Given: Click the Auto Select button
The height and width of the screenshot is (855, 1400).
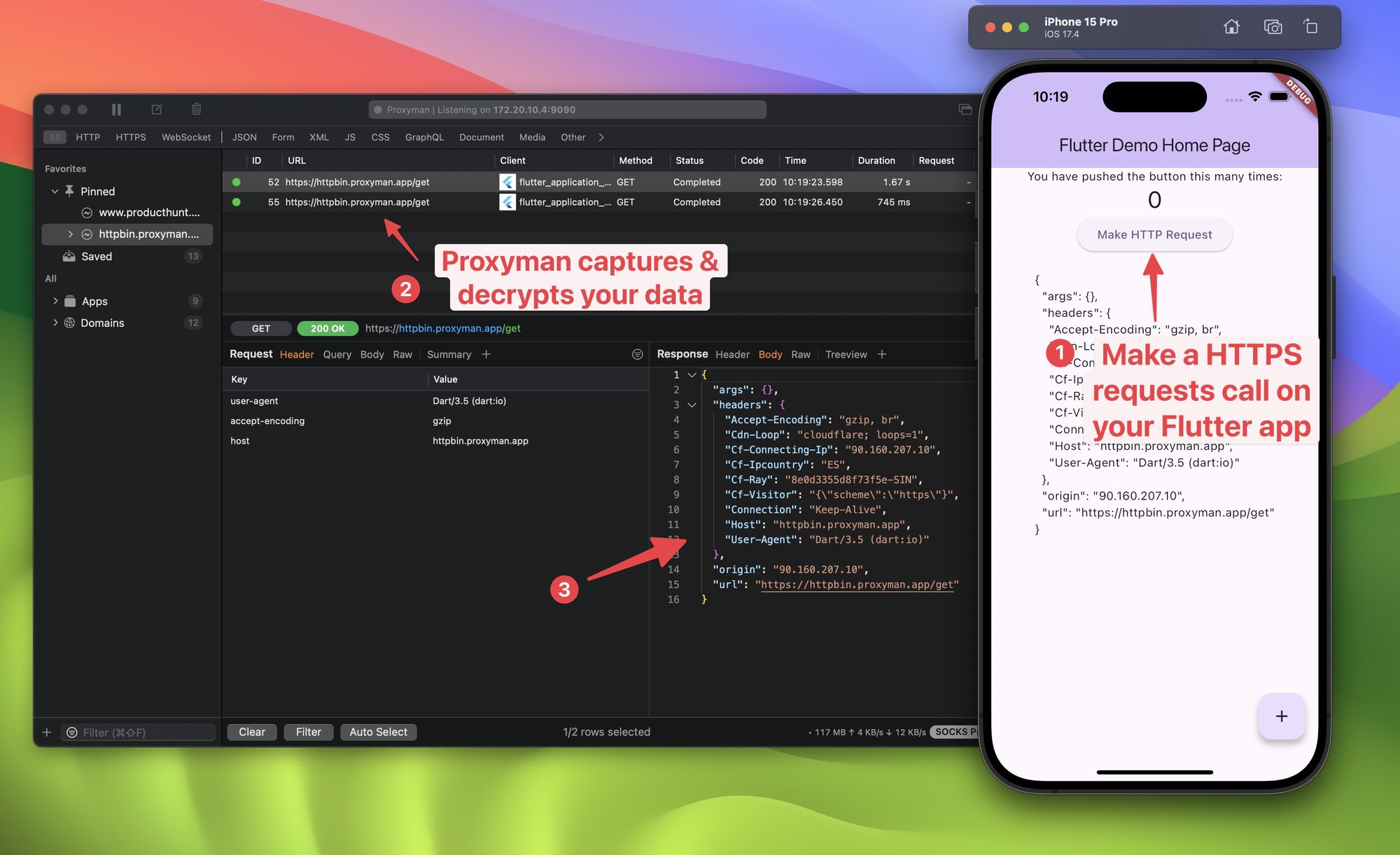Looking at the screenshot, I should (378, 731).
